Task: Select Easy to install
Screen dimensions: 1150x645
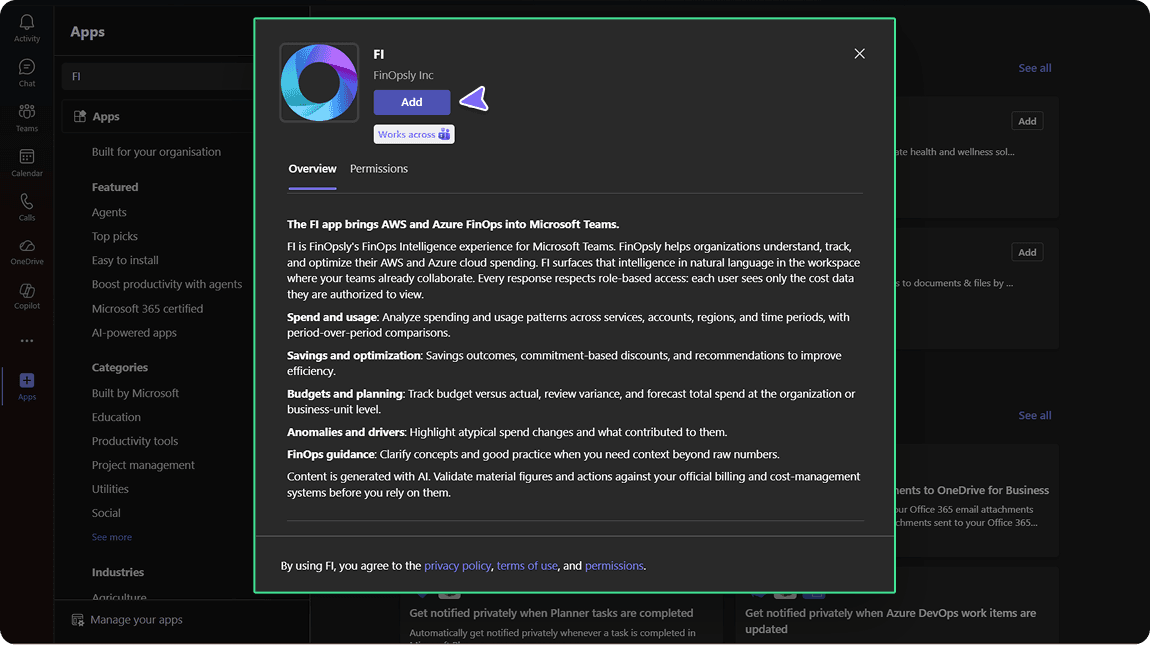Action: click(125, 260)
